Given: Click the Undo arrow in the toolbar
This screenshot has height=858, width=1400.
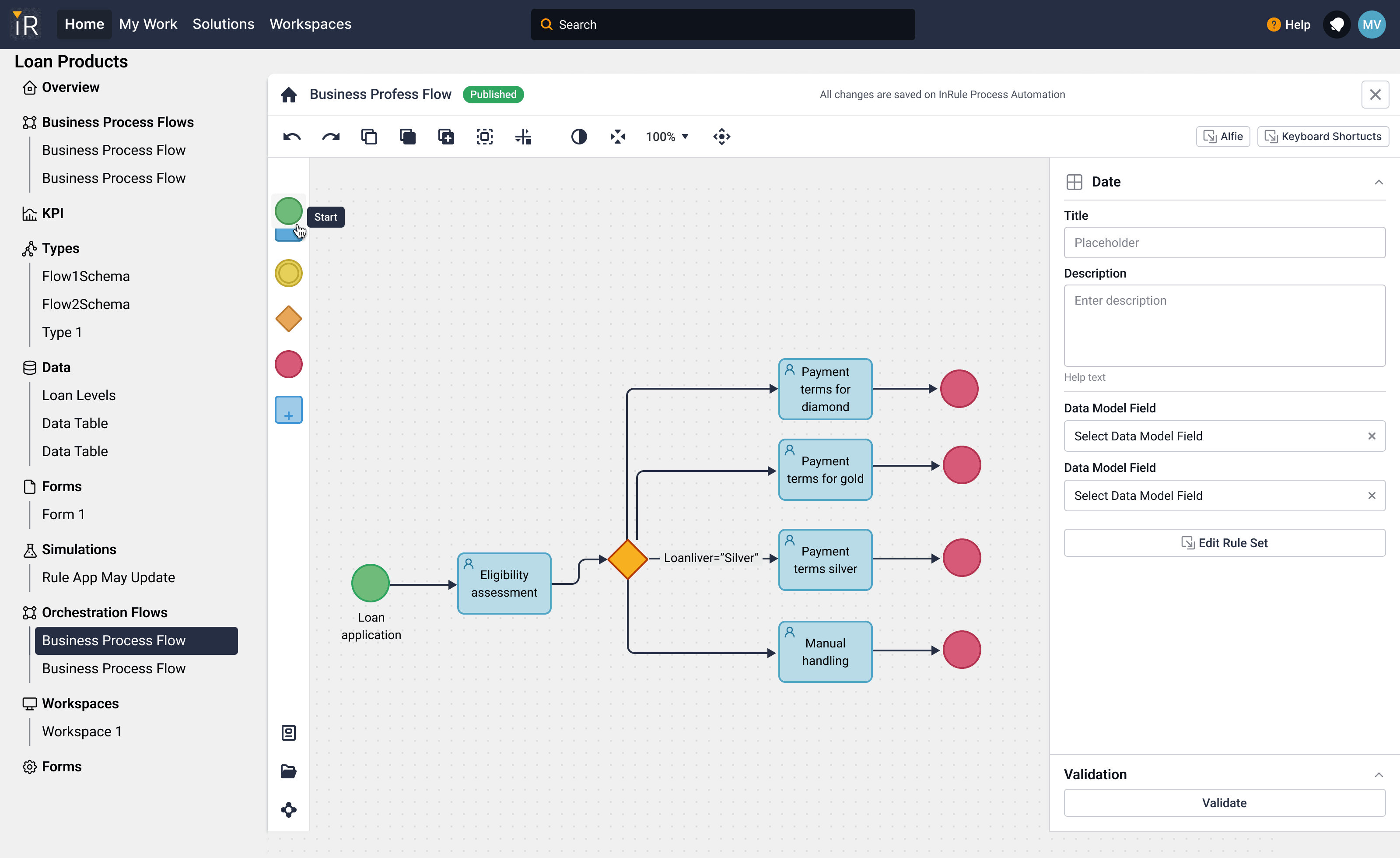Looking at the screenshot, I should (x=292, y=137).
